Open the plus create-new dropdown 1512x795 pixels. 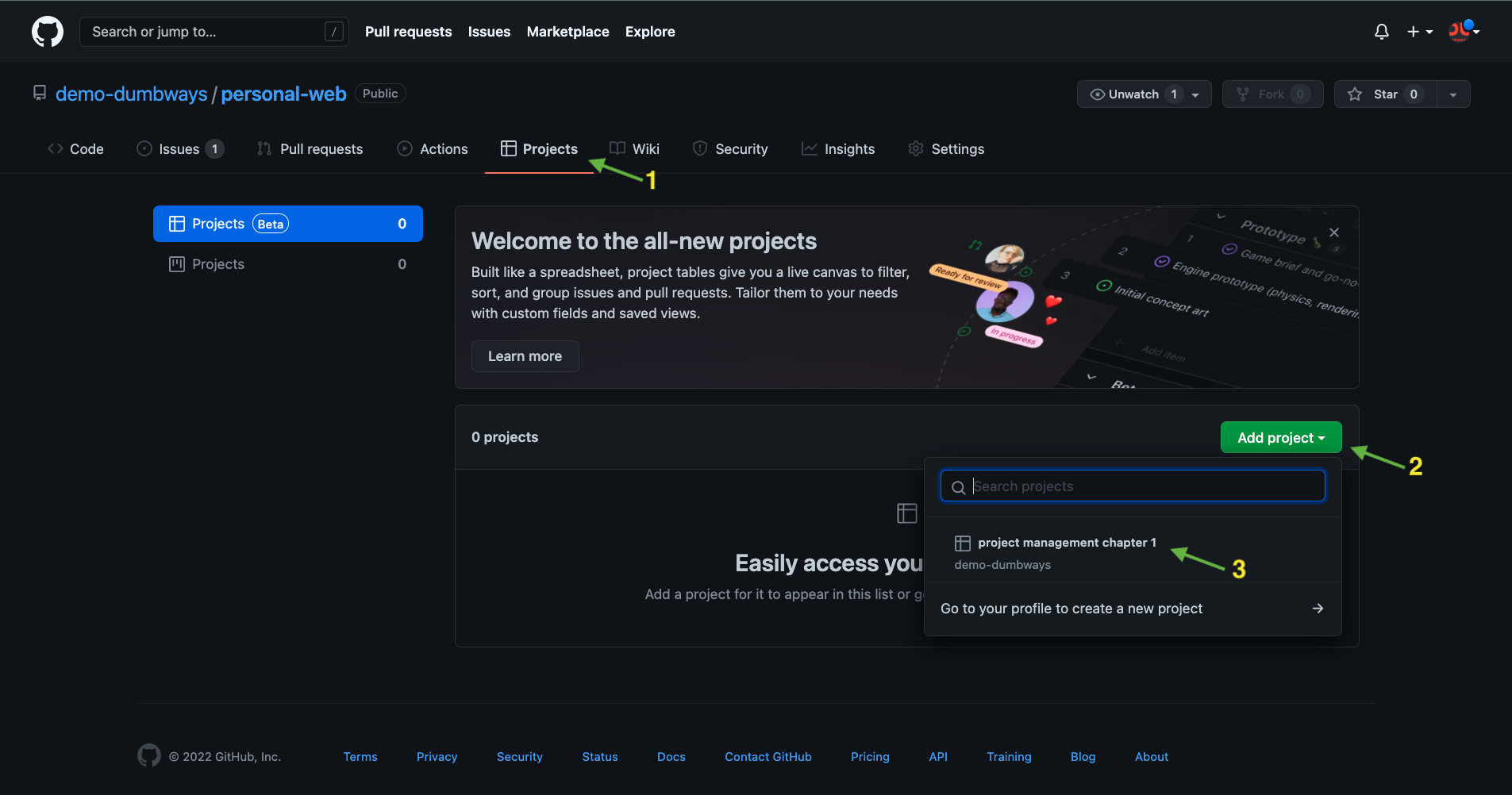(1419, 32)
